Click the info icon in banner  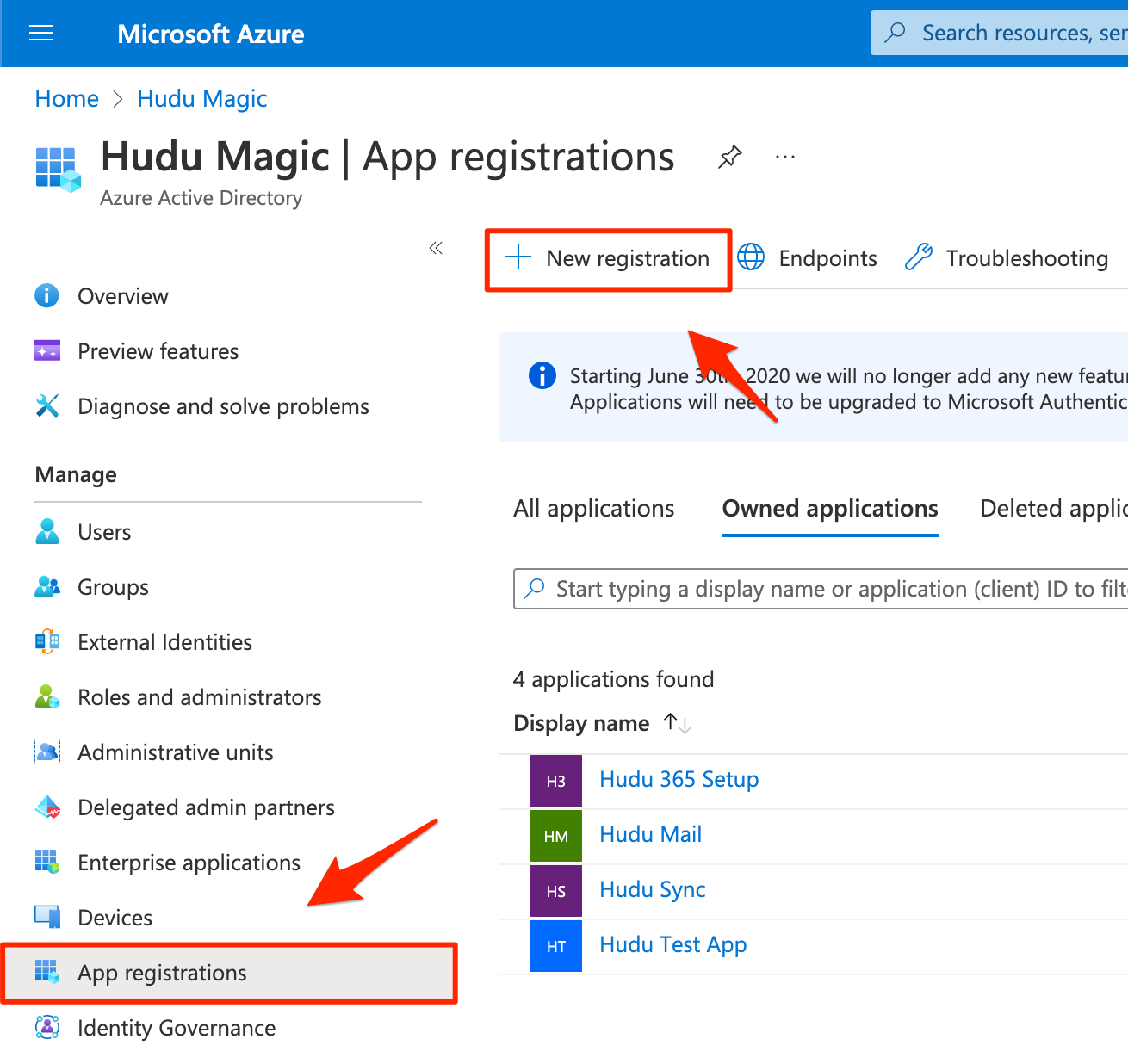(x=542, y=376)
